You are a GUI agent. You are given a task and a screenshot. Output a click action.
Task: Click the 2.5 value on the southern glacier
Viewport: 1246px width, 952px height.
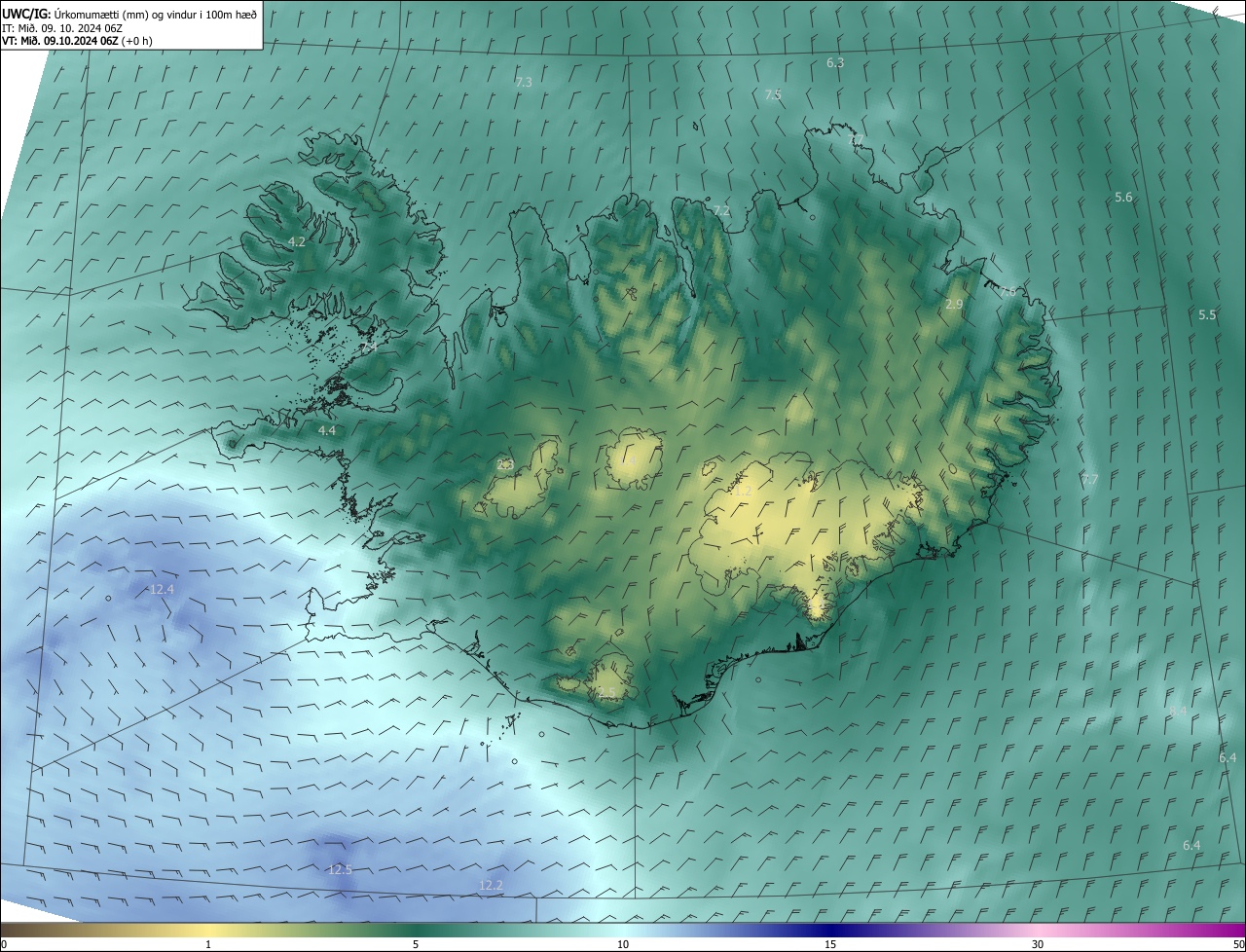click(x=606, y=692)
